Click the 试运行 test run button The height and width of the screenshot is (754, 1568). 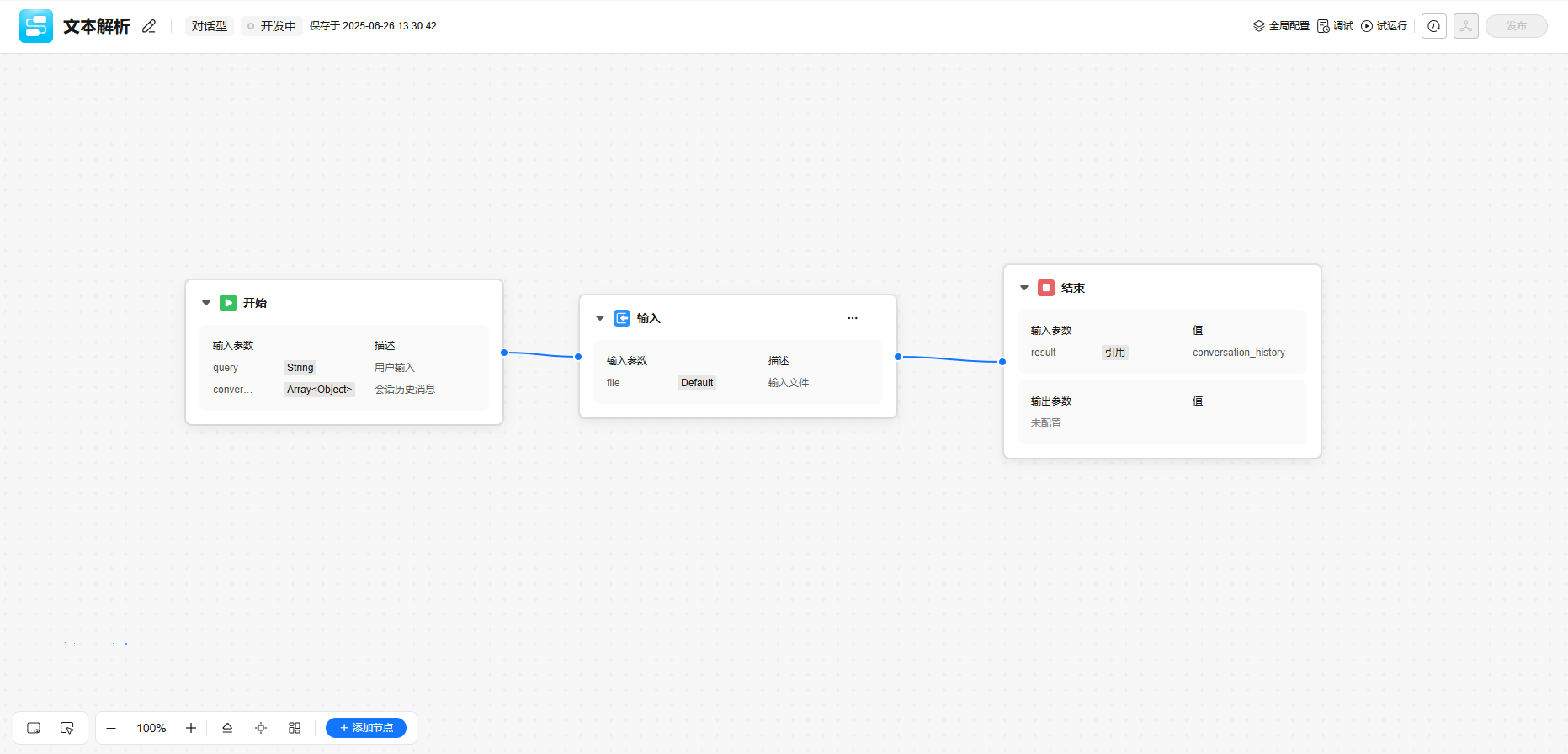pos(1385,26)
